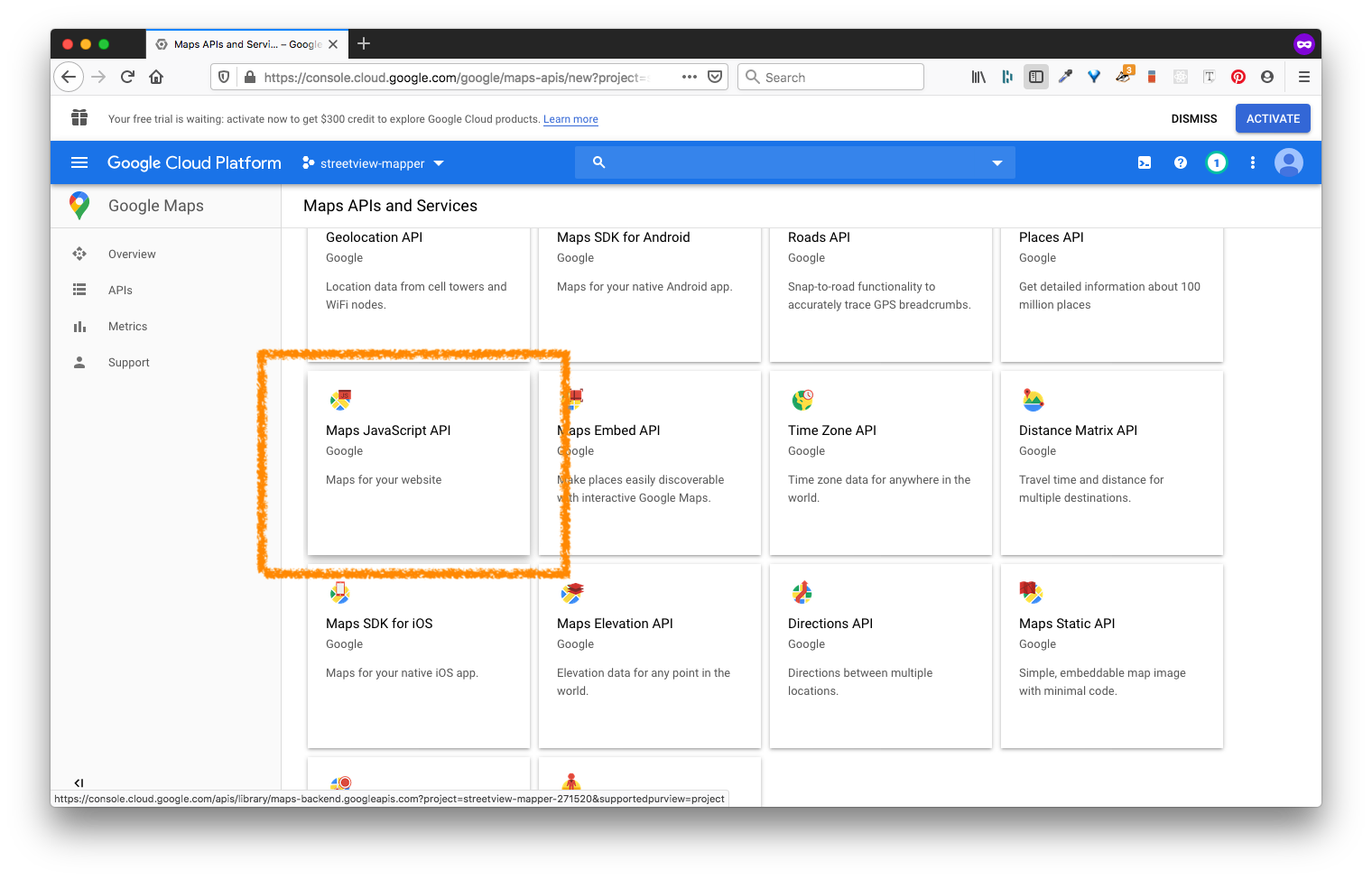This screenshot has width=1372, height=879.
Task: Click the gift icon in trial banner
Action: click(x=79, y=118)
